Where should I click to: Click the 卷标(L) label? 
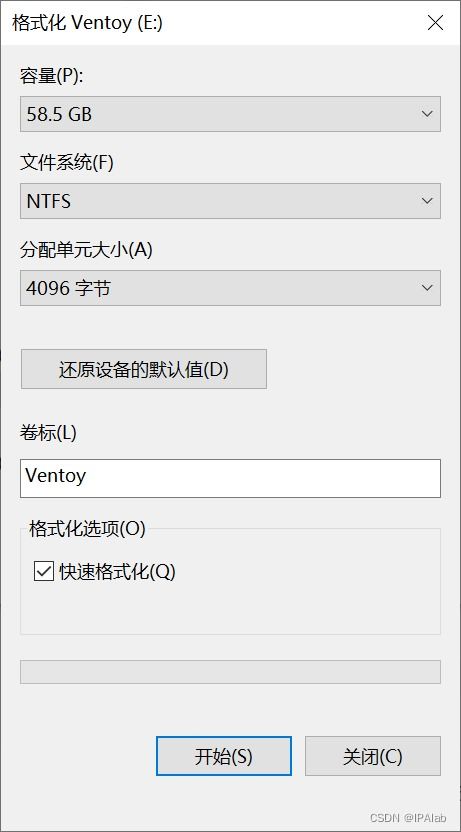pyautogui.click(x=48, y=433)
